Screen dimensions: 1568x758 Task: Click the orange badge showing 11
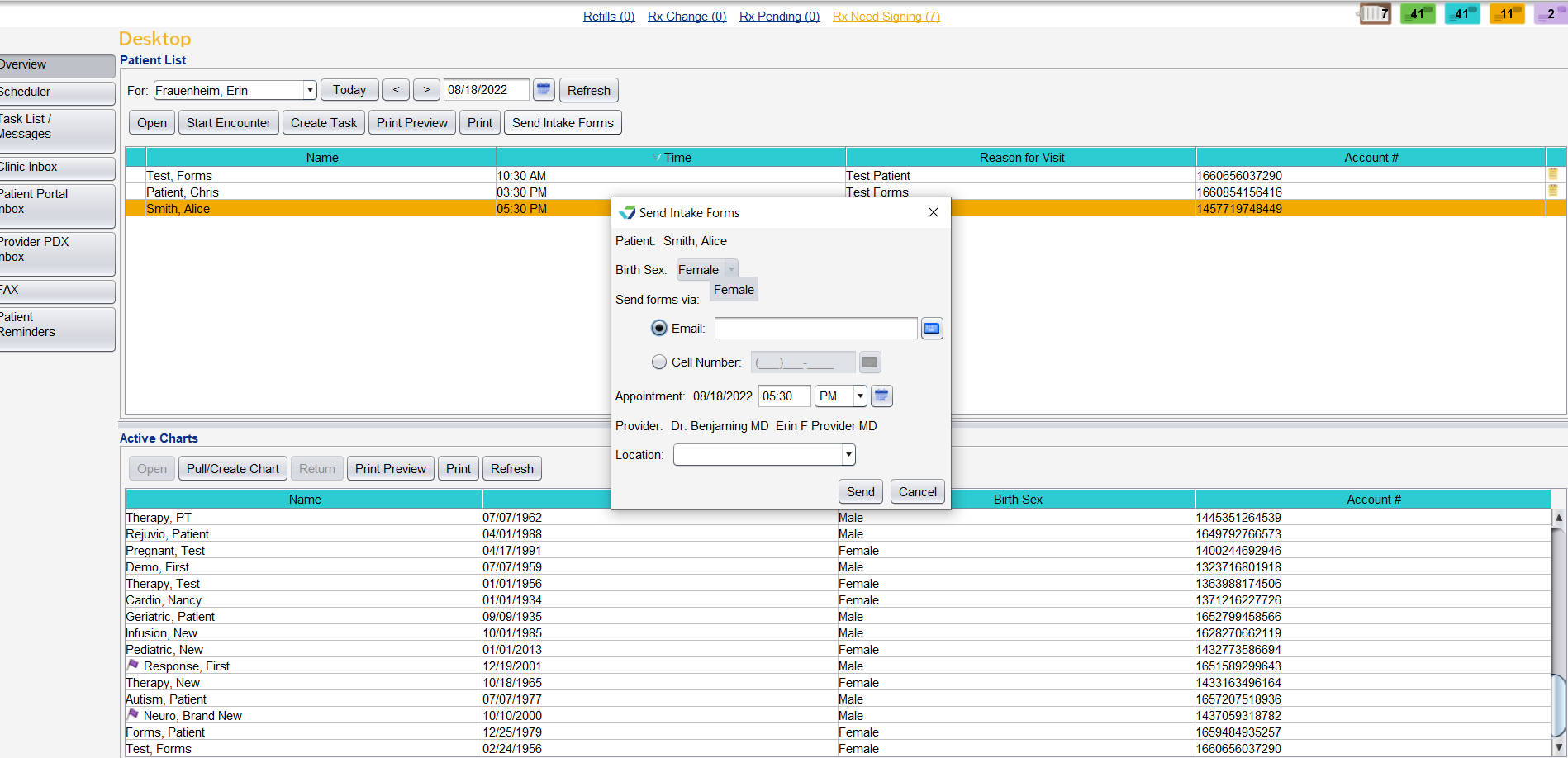pos(1507,13)
